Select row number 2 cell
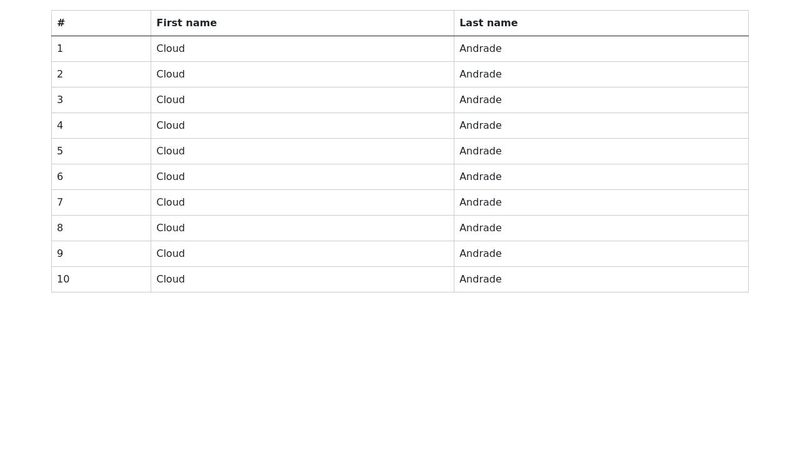 click(x=101, y=74)
